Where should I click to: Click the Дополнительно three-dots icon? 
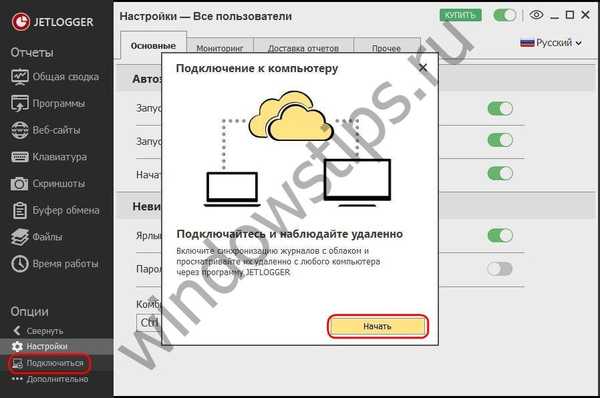[17, 379]
